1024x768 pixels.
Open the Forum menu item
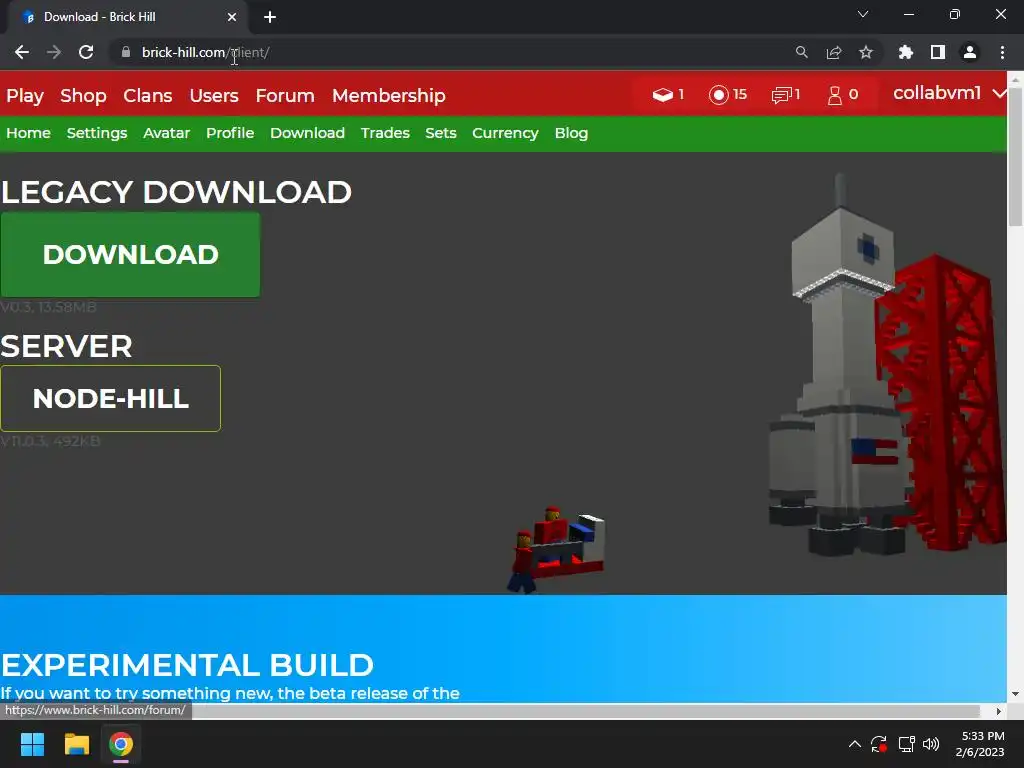285,95
